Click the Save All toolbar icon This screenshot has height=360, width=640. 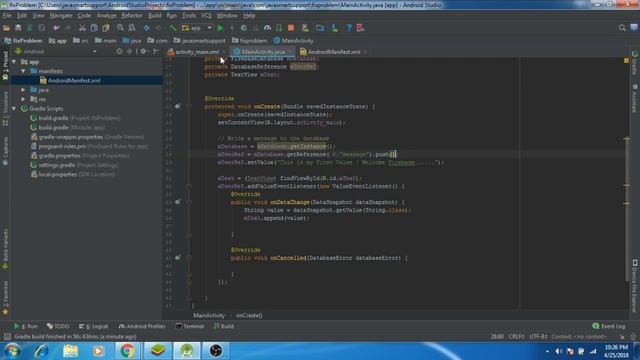point(18,28)
